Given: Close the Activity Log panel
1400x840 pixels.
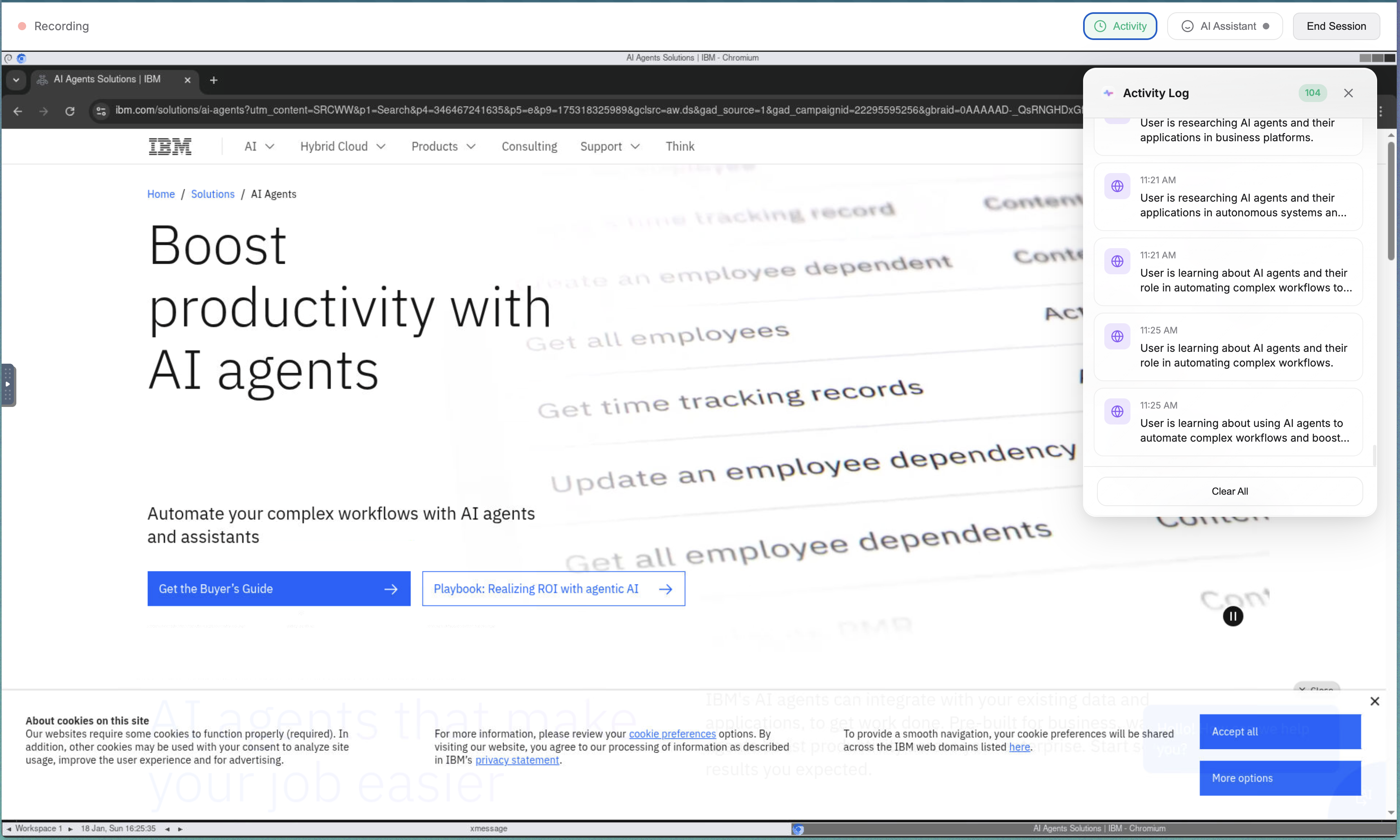Looking at the screenshot, I should click(x=1348, y=93).
